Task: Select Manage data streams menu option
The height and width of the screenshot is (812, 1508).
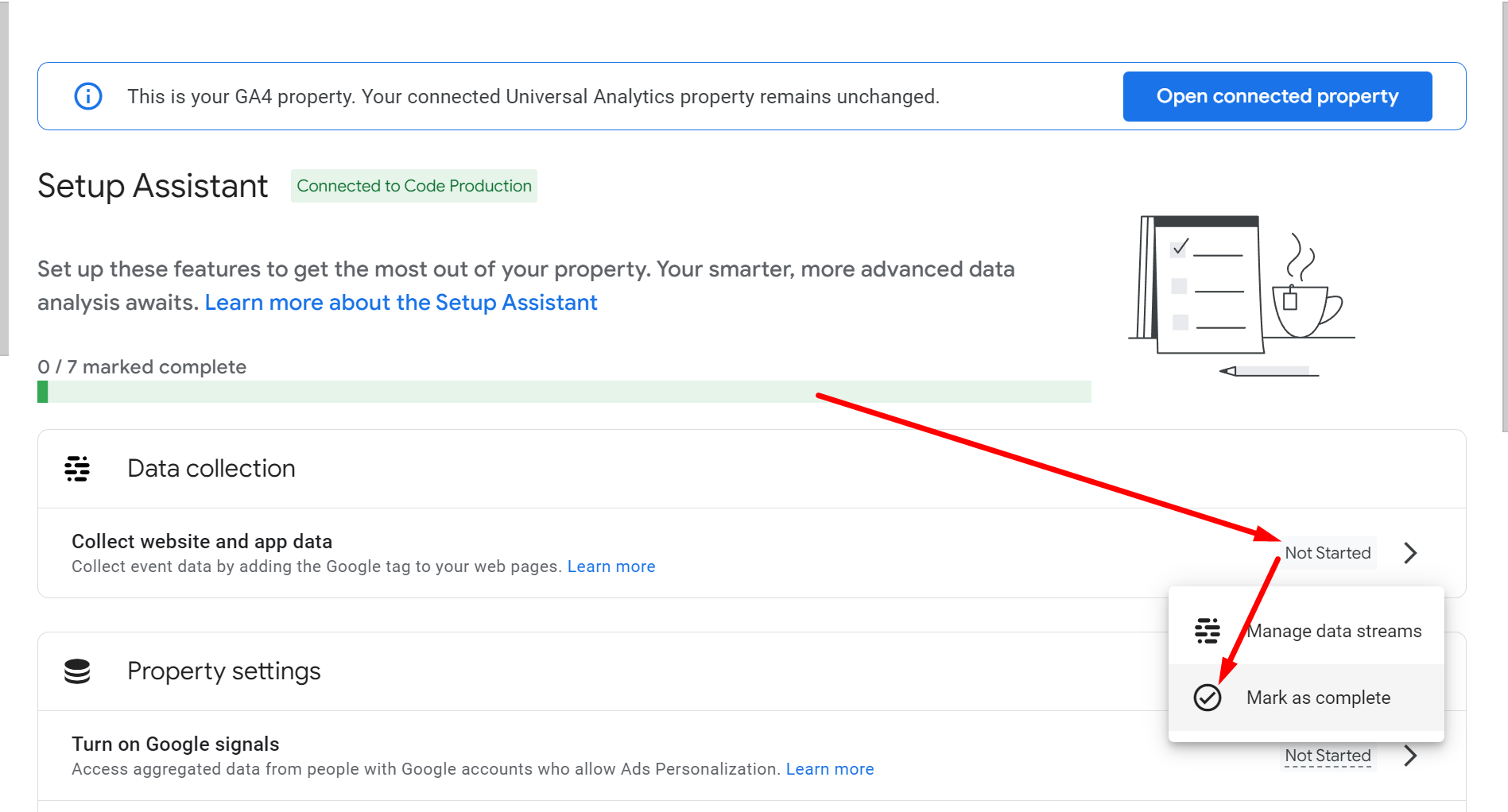Action: [x=1306, y=631]
